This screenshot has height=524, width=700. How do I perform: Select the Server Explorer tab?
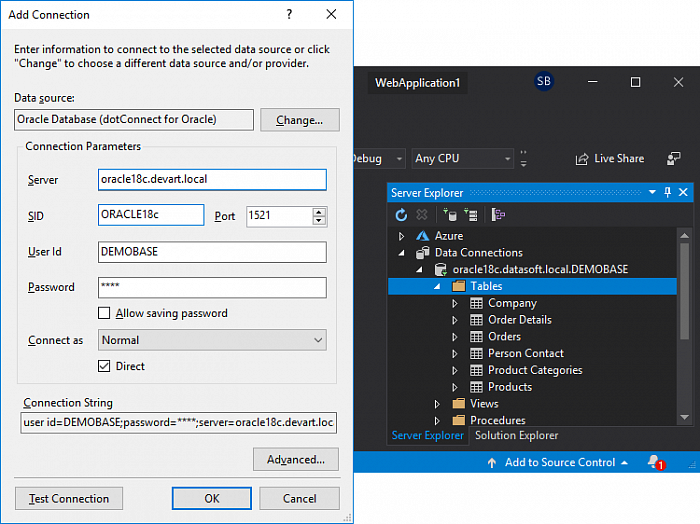click(427, 435)
